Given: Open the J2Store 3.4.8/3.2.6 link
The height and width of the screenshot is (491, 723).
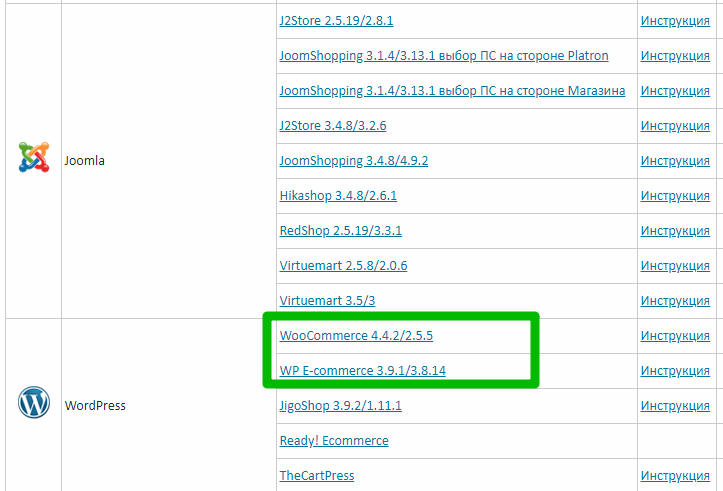Looking at the screenshot, I should pyautogui.click(x=332, y=126).
